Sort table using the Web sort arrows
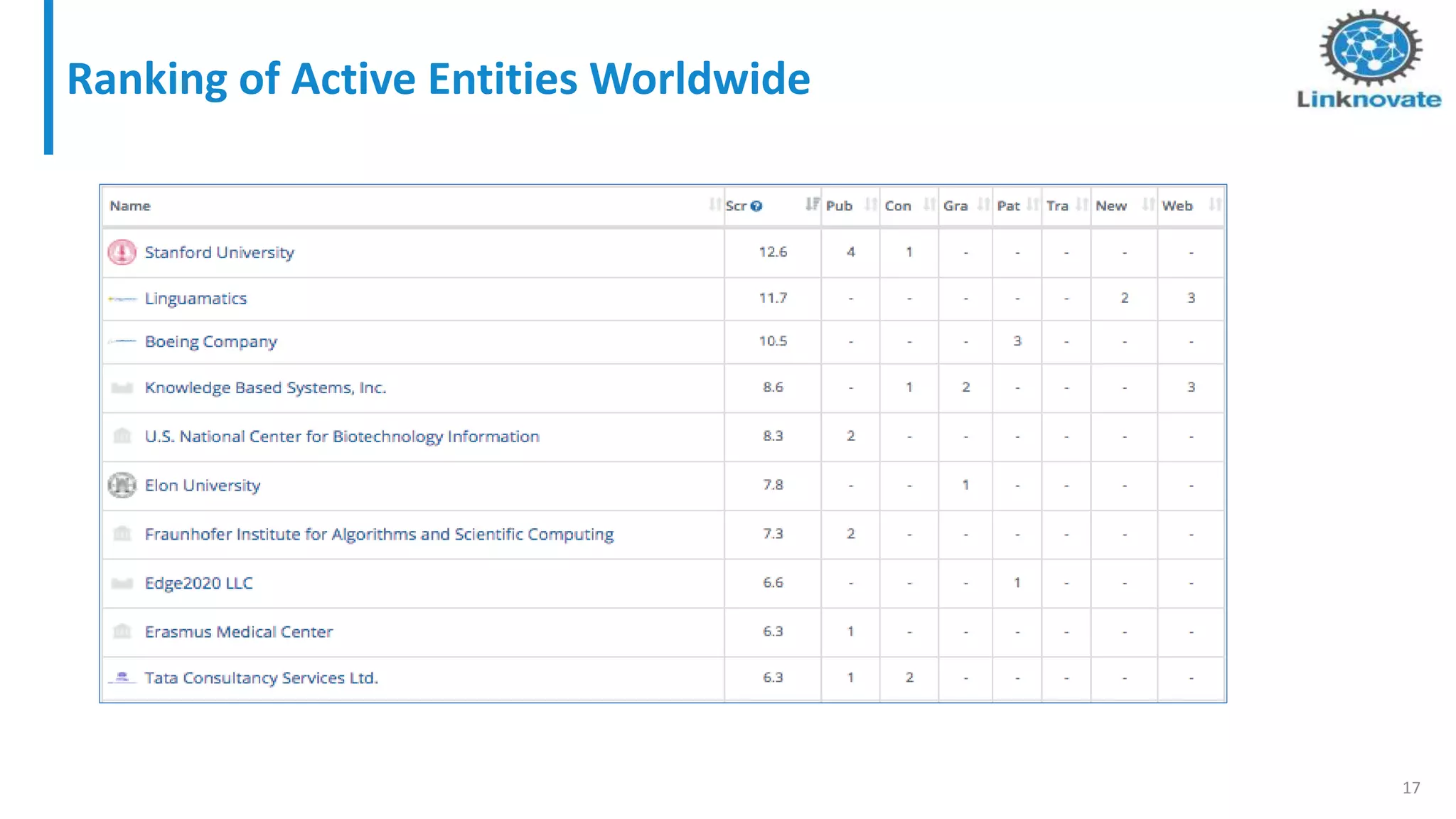Screen dimensions: 1456x819 click(1215, 205)
